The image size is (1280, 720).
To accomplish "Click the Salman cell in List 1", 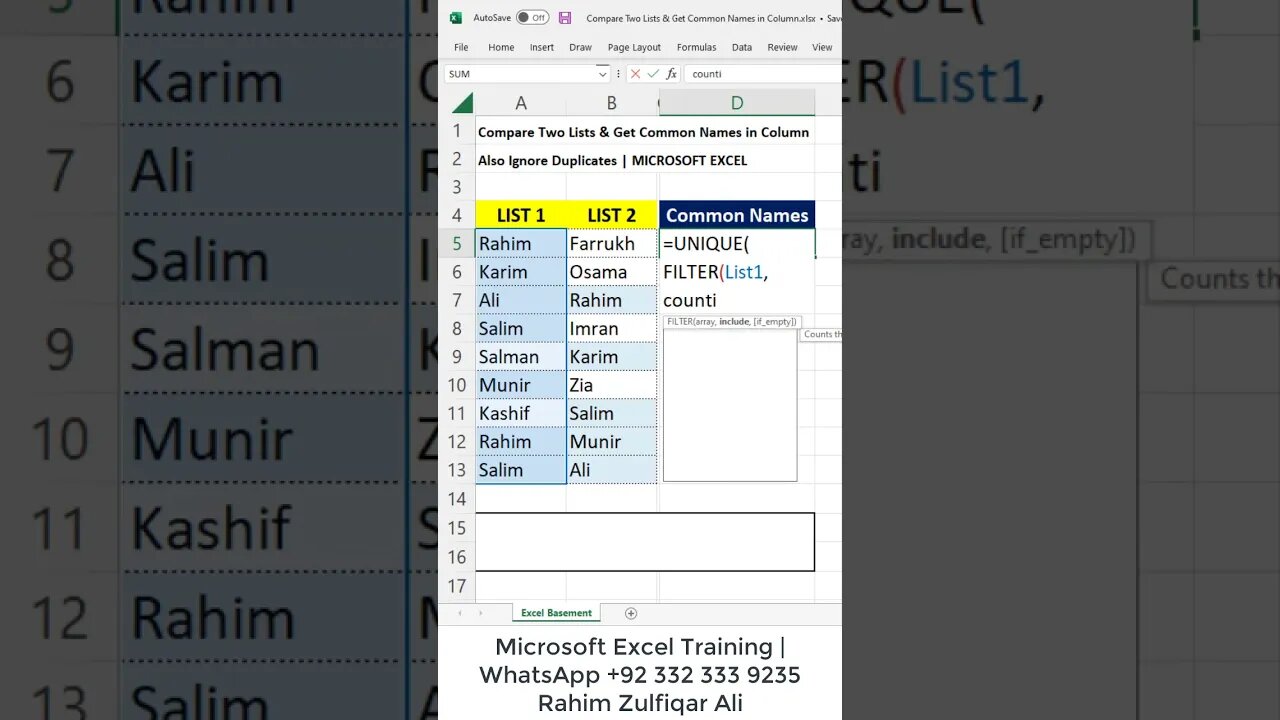I will click(521, 357).
